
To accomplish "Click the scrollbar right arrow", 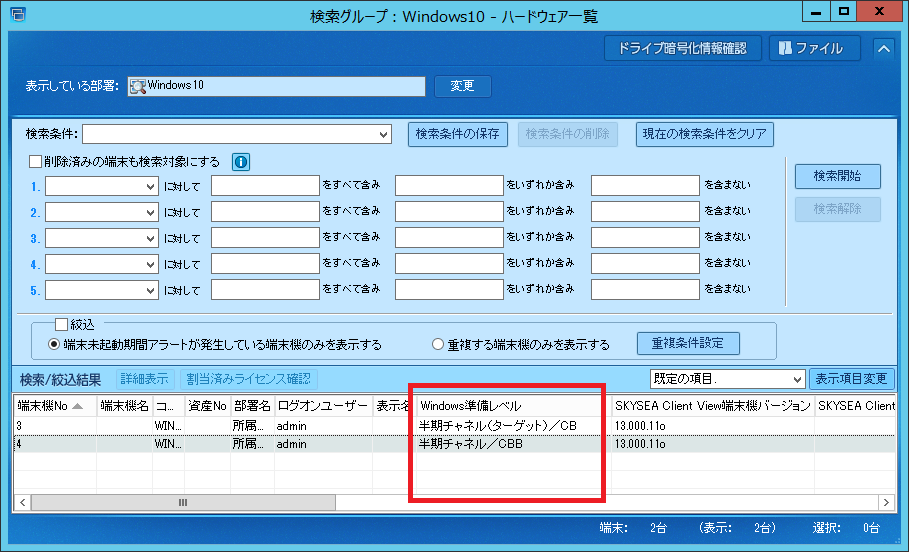I will point(886,502).
